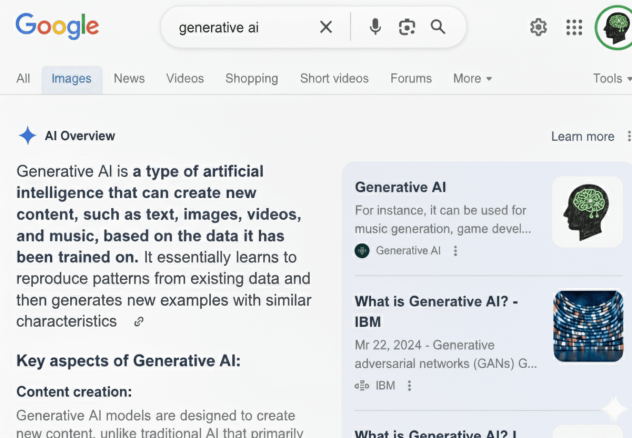This screenshot has width=632, height=438.
Task: Open the Short videos tab
Action: tap(334, 78)
